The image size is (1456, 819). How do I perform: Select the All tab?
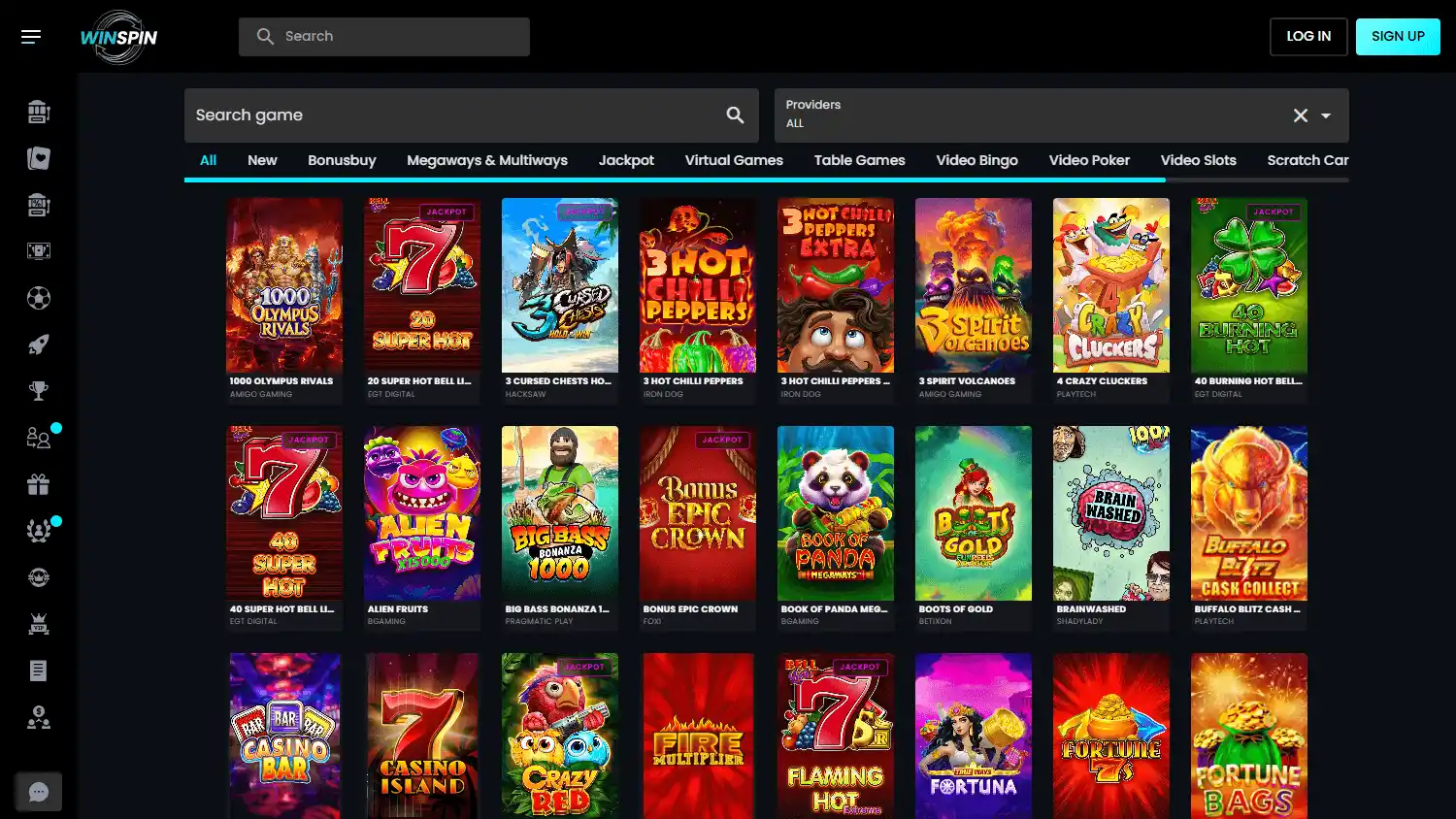click(x=208, y=160)
